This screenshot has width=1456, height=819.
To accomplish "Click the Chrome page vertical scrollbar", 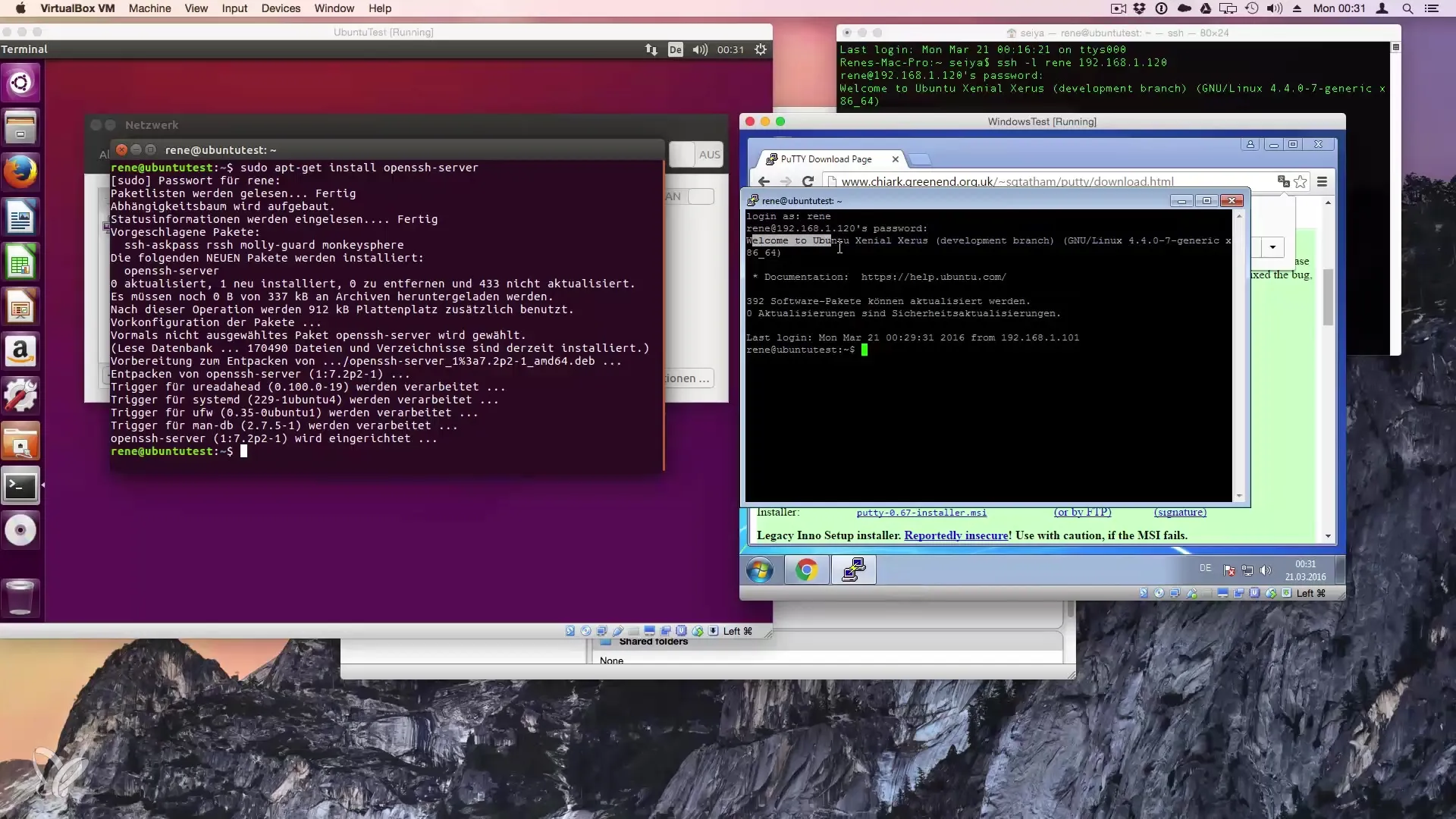I will pyautogui.click(x=1328, y=298).
